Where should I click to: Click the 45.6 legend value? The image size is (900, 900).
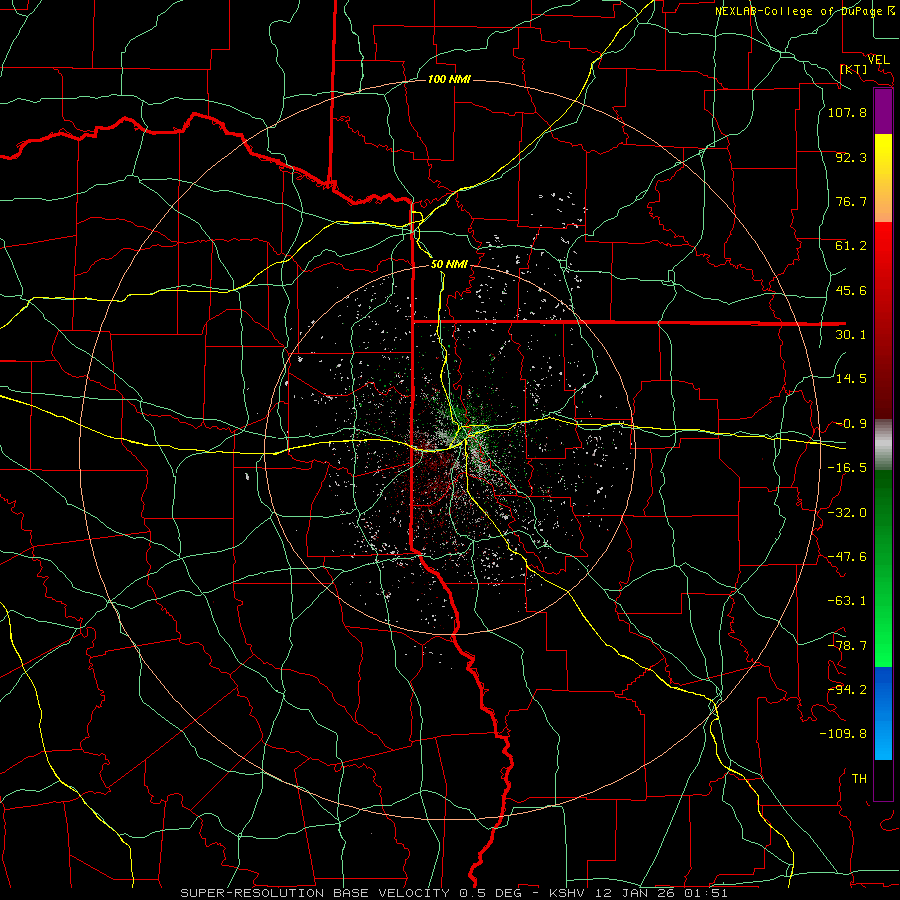(x=851, y=290)
